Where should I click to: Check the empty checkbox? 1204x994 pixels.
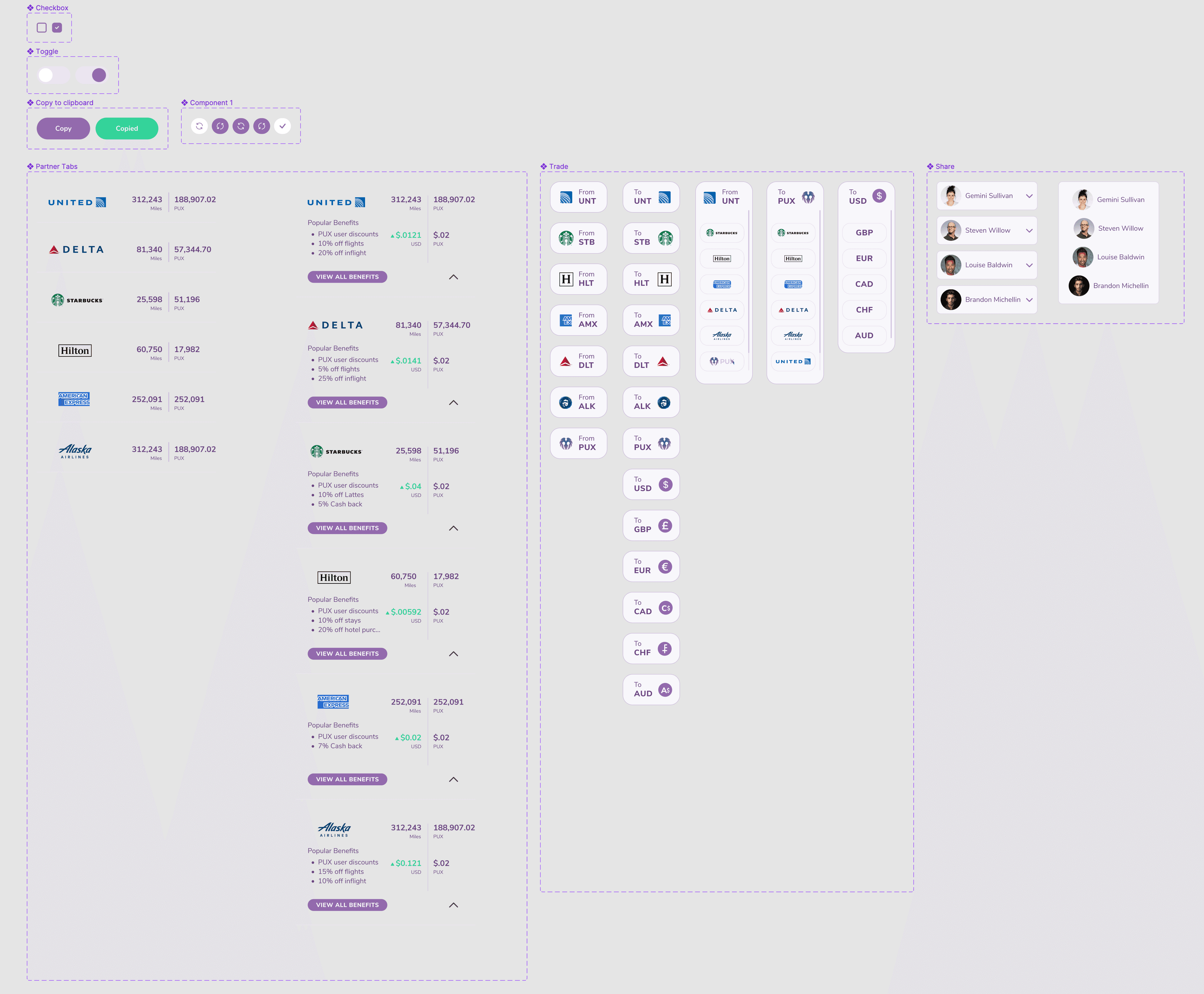click(42, 27)
